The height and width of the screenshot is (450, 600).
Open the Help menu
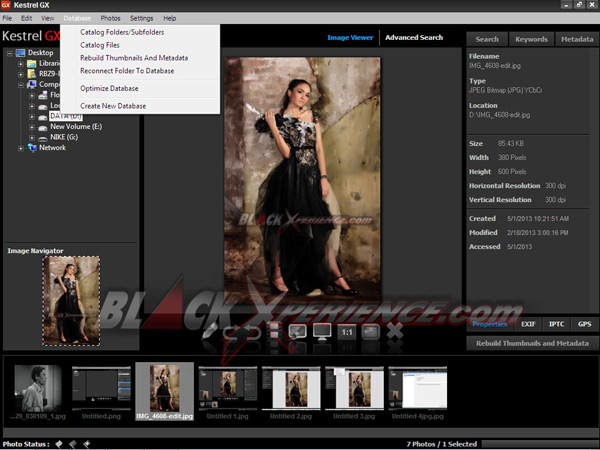point(170,18)
